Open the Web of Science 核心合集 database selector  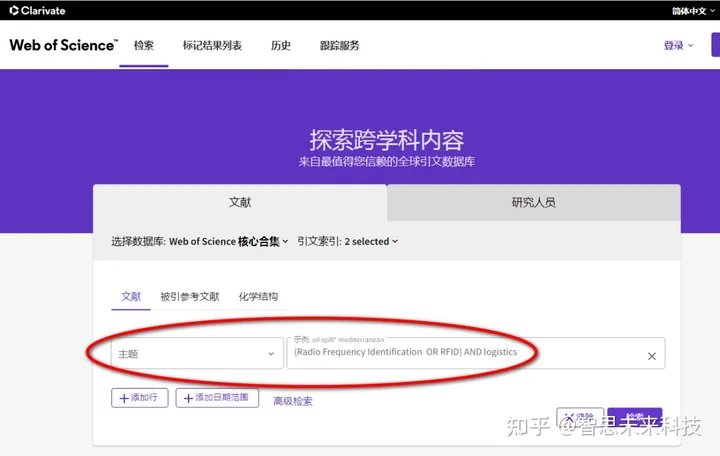[229, 242]
